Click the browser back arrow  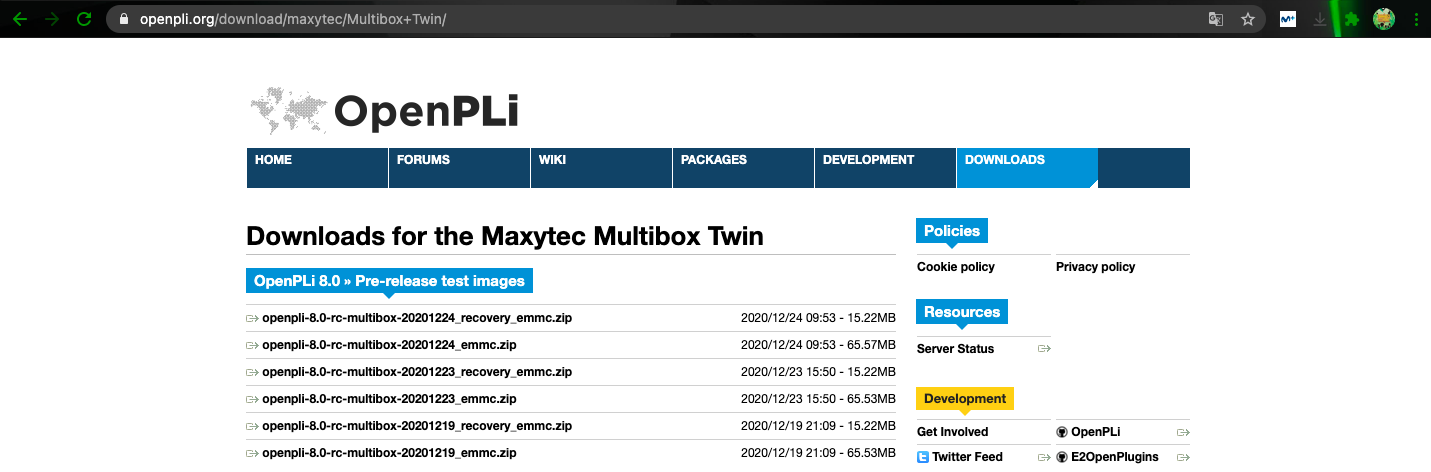pyautogui.click(x=19, y=19)
